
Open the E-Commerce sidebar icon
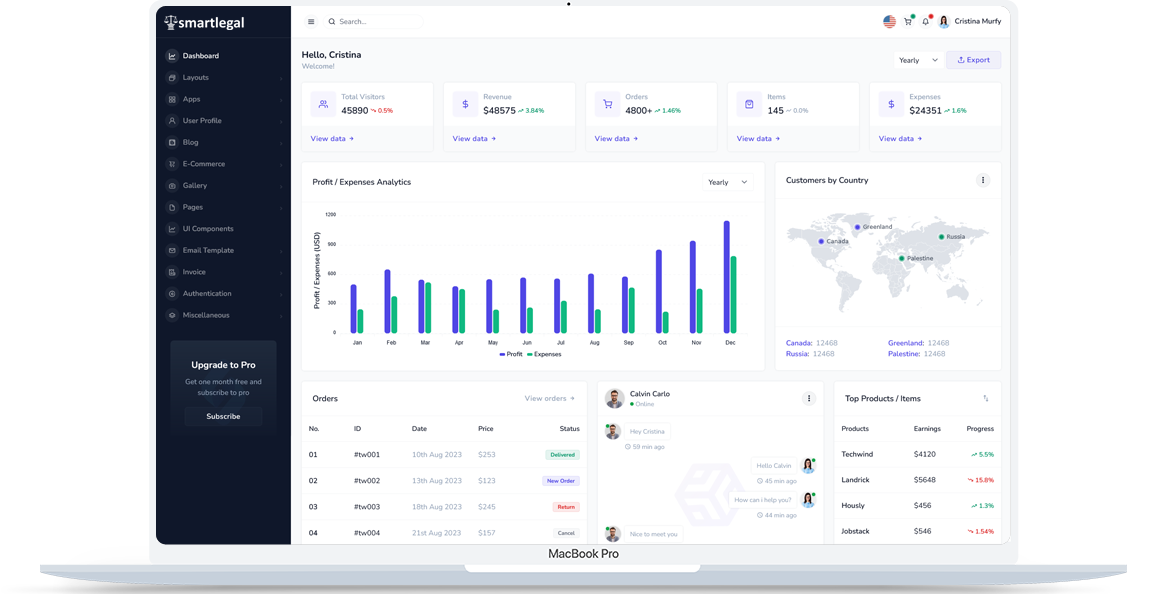[x=170, y=164]
